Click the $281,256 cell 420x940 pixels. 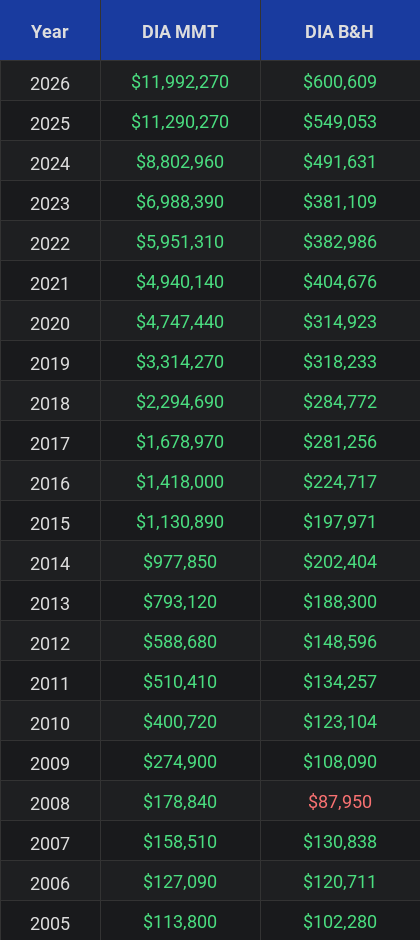coord(340,442)
